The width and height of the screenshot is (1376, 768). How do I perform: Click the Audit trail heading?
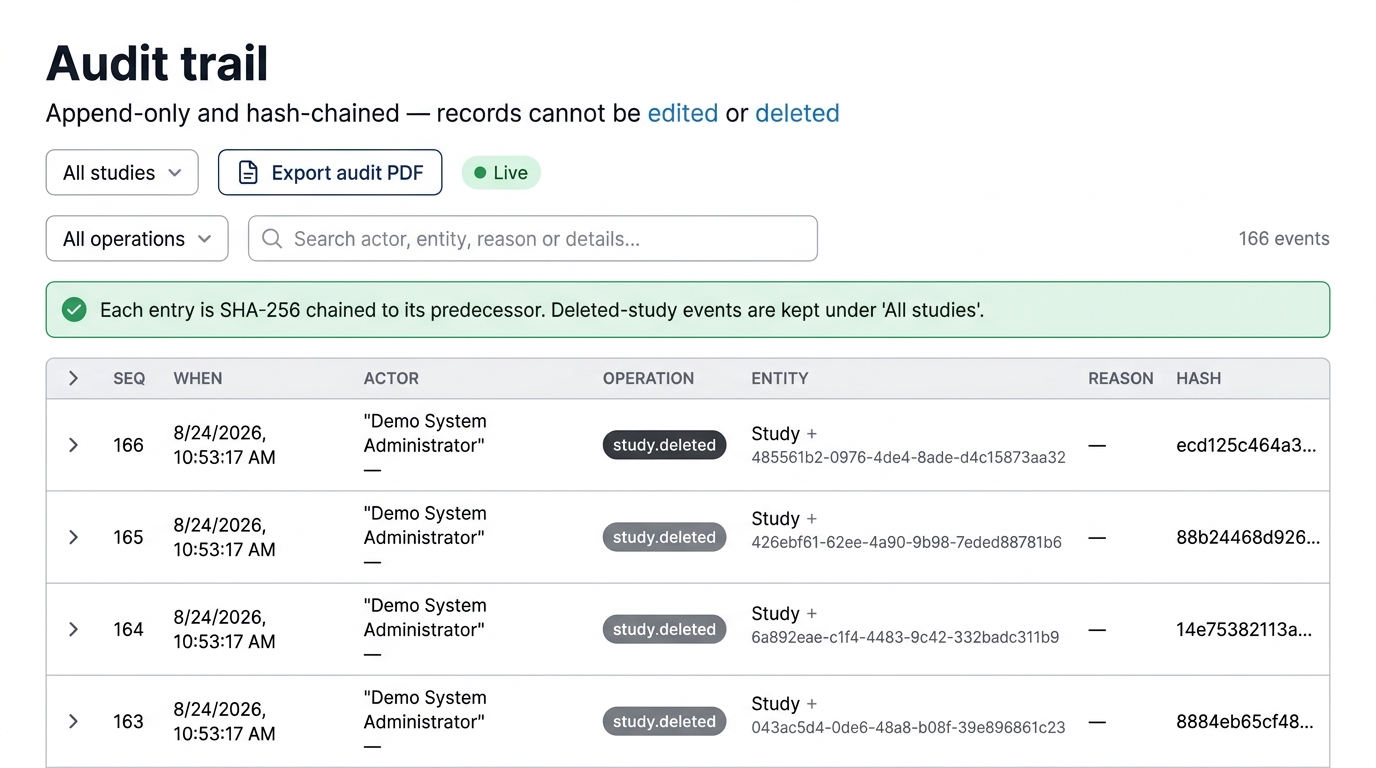coord(157,63)
